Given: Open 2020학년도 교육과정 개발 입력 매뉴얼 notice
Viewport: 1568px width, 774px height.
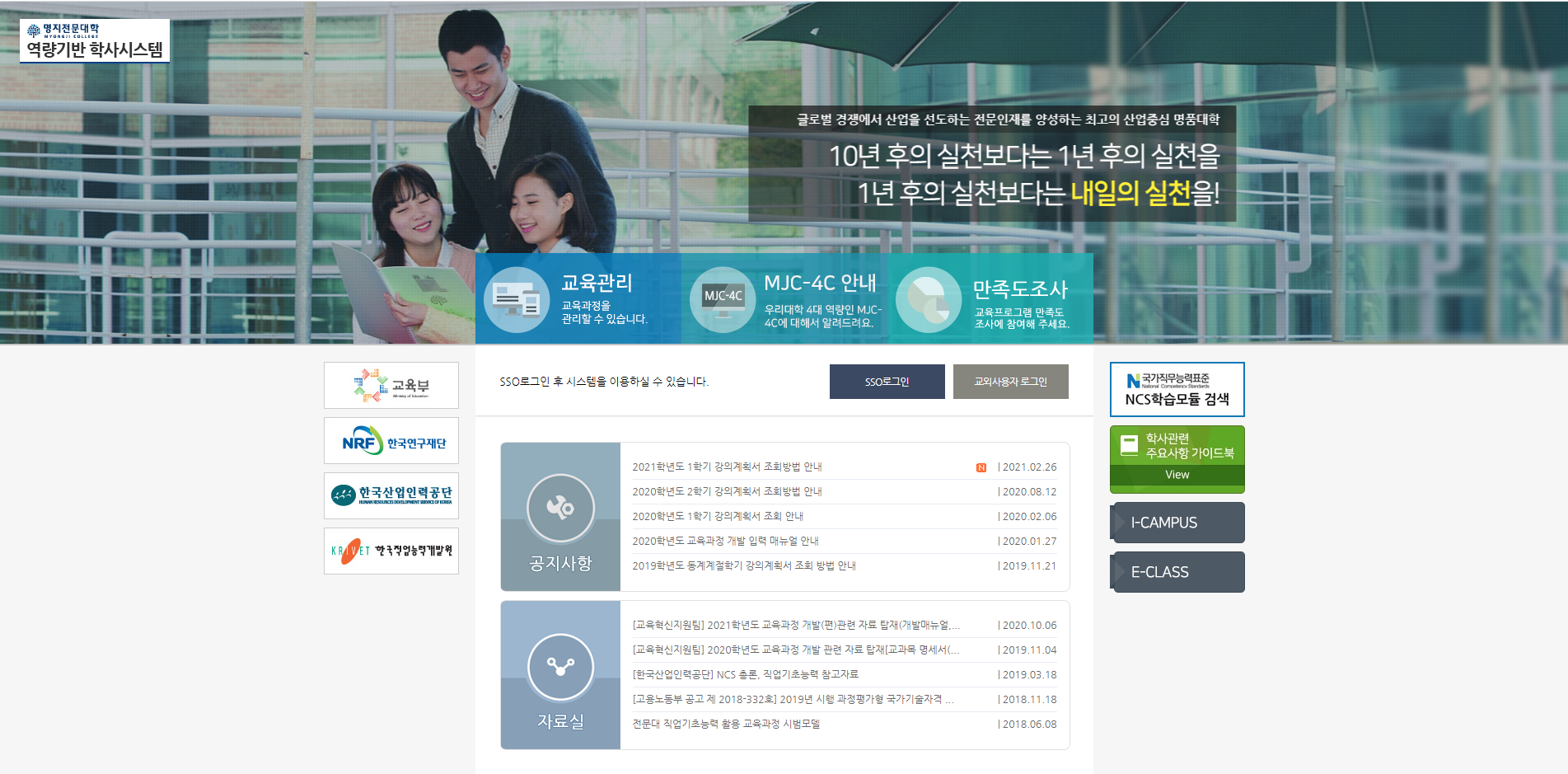Looking at the screenshot, I should 725,542.
